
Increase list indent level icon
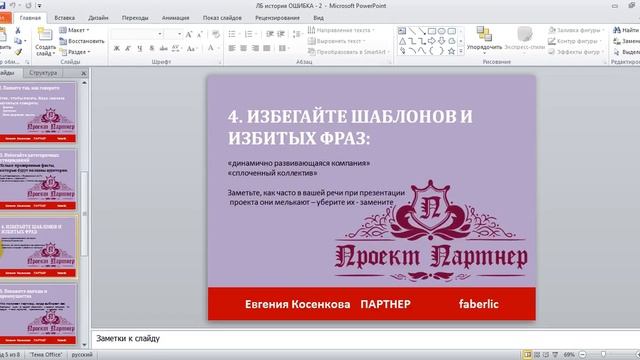coord(281,34)
